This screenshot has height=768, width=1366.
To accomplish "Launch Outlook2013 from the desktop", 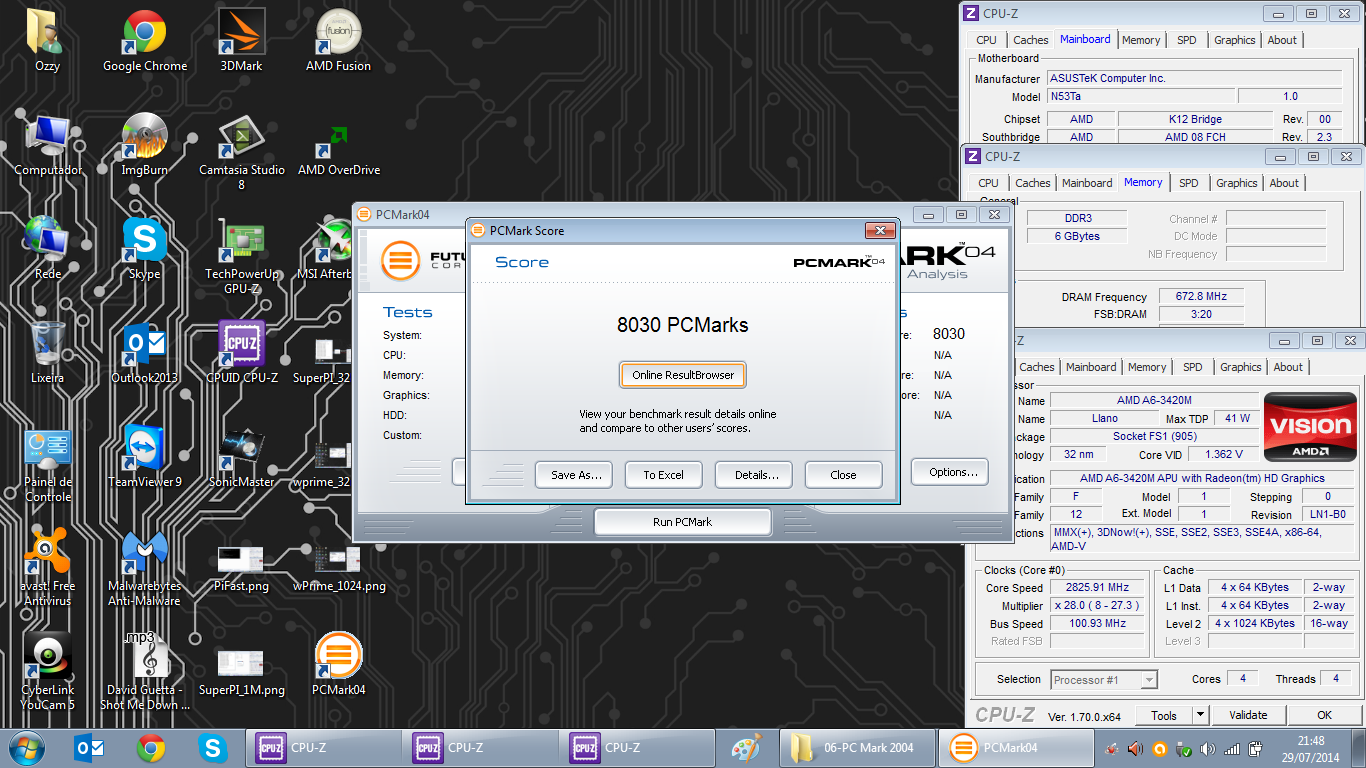I will (145, 352).
